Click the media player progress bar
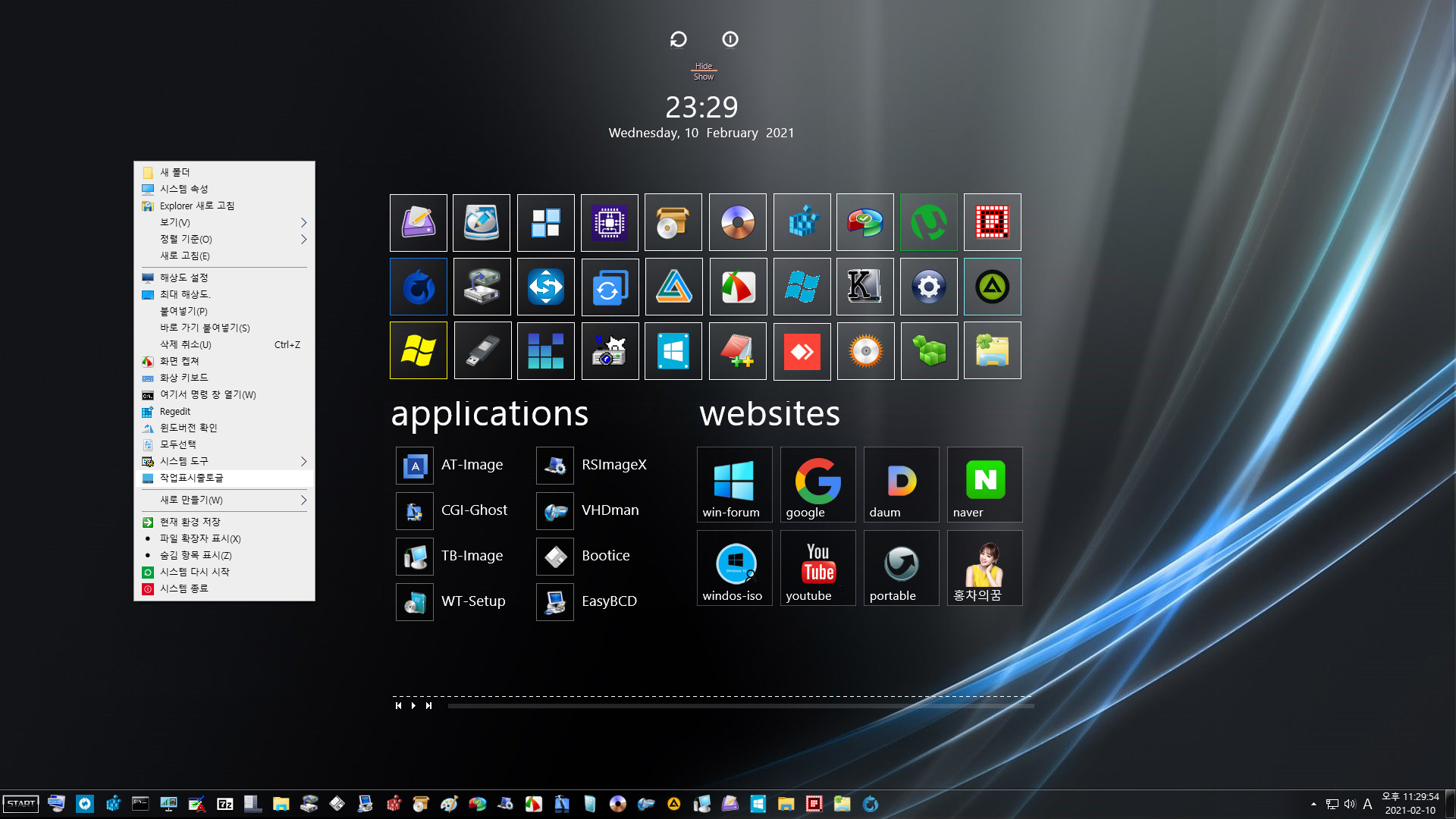The height and width of the screenshot is (819, 1456). [741, 706]
